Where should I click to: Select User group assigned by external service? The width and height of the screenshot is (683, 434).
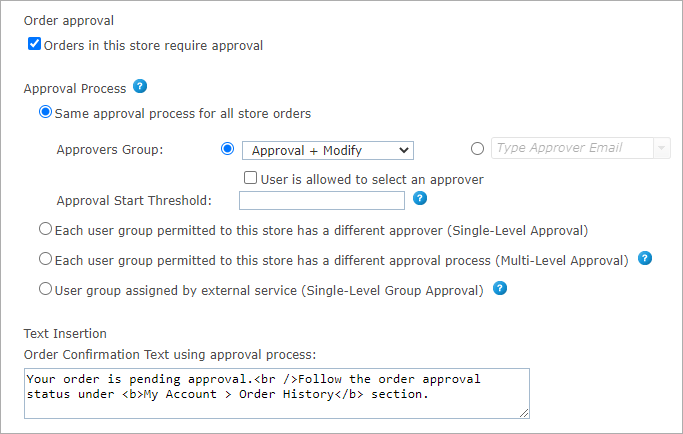45,289
